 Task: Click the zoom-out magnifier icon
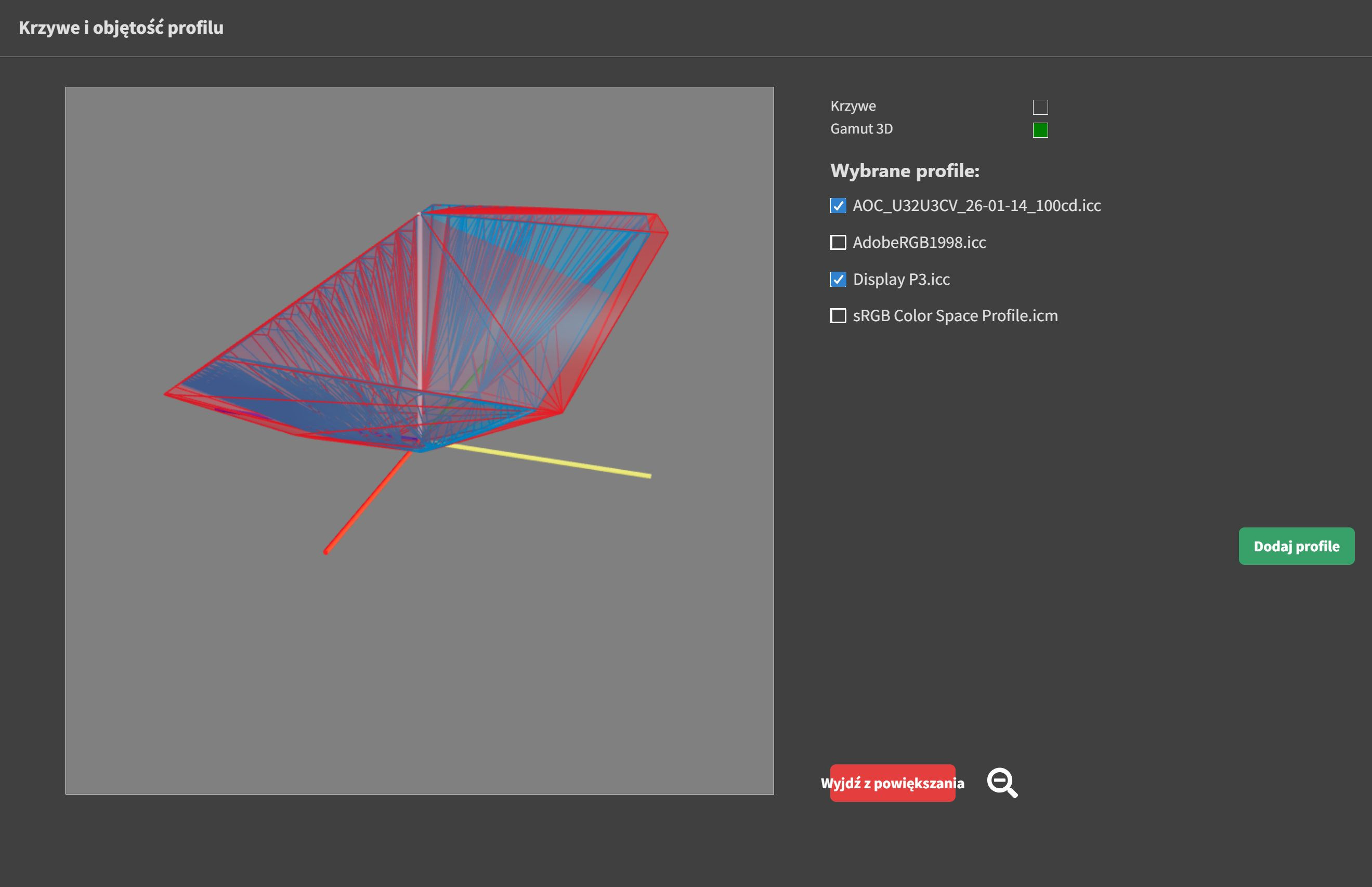click(x=1002, y=783)
